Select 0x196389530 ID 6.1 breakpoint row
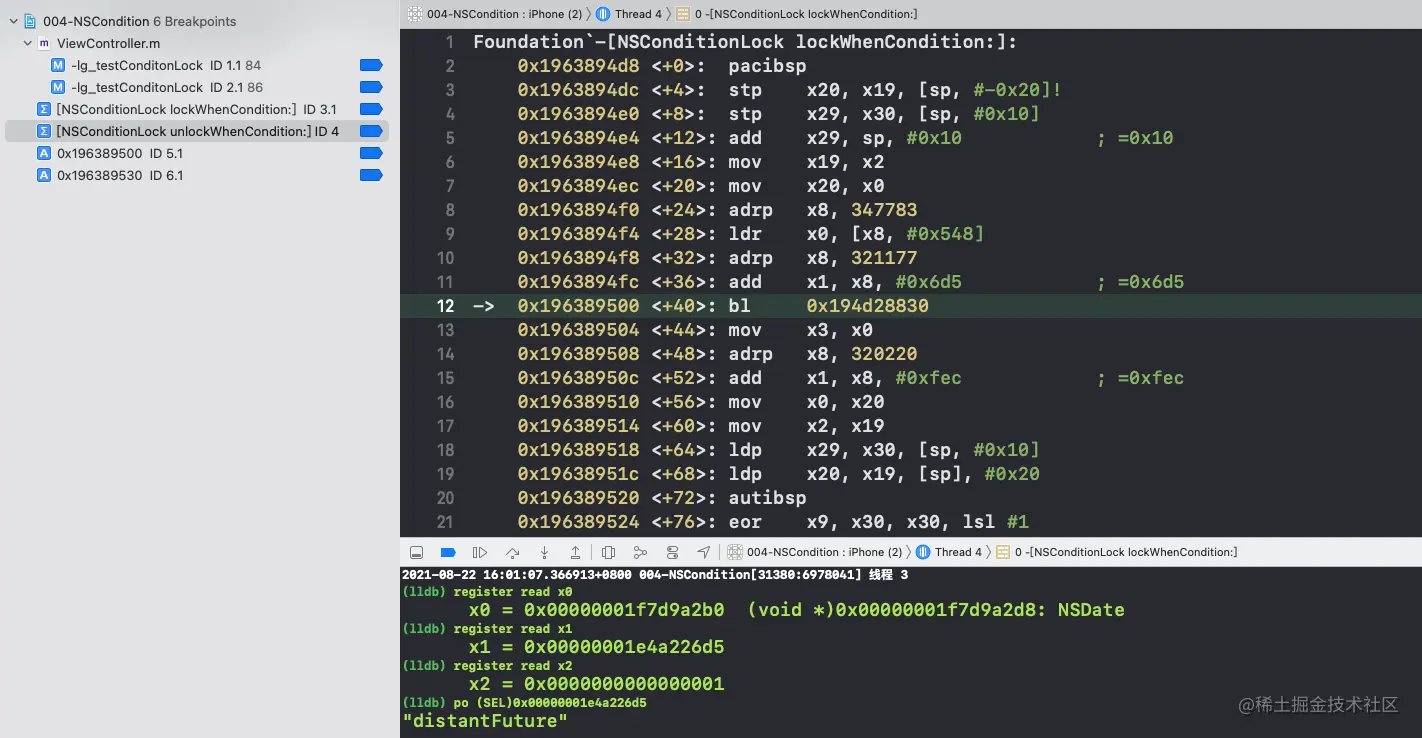This screenshot has width=1422, height=738. [x=197, y=175]
